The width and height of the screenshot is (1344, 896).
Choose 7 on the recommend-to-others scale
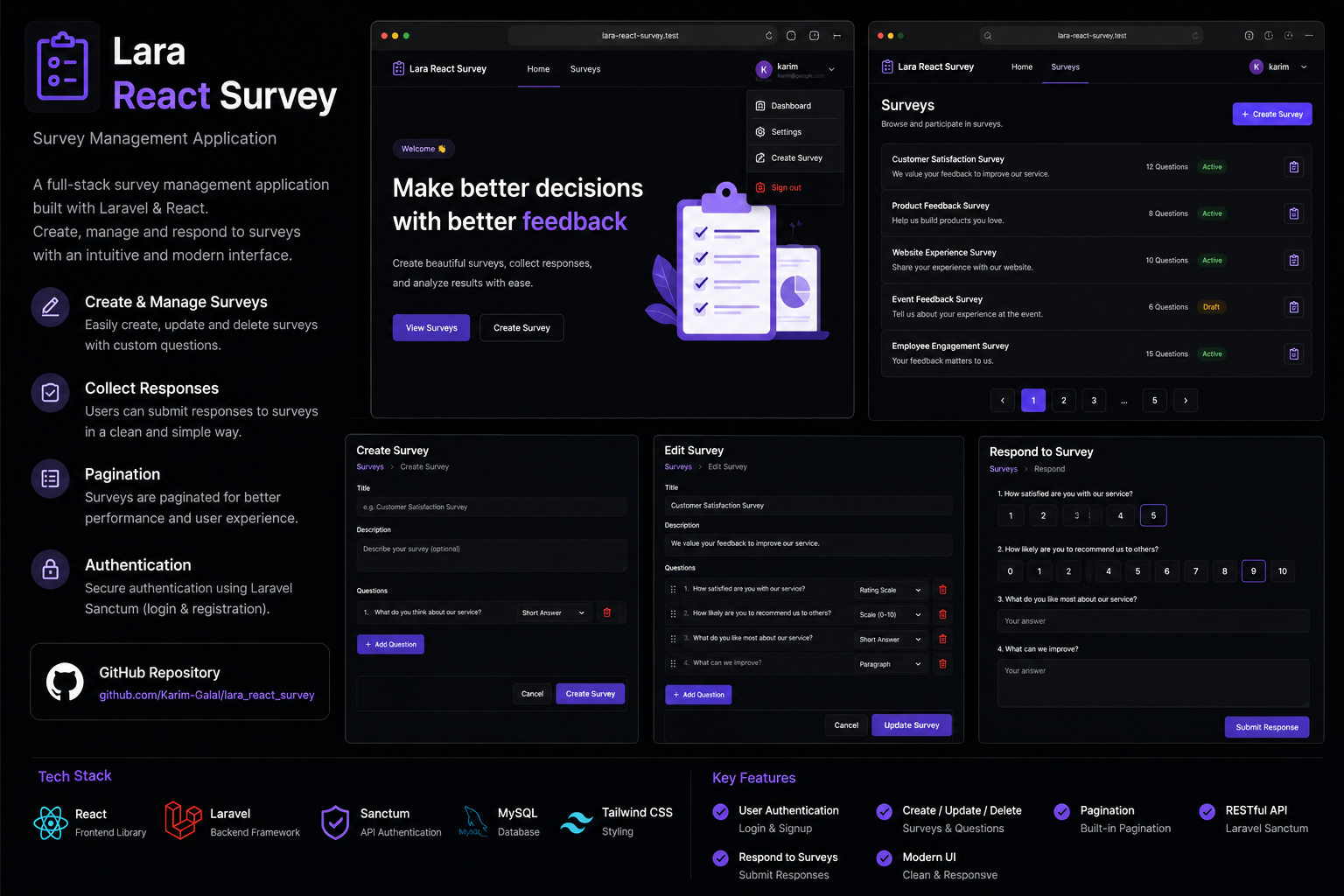(1195, 571)
